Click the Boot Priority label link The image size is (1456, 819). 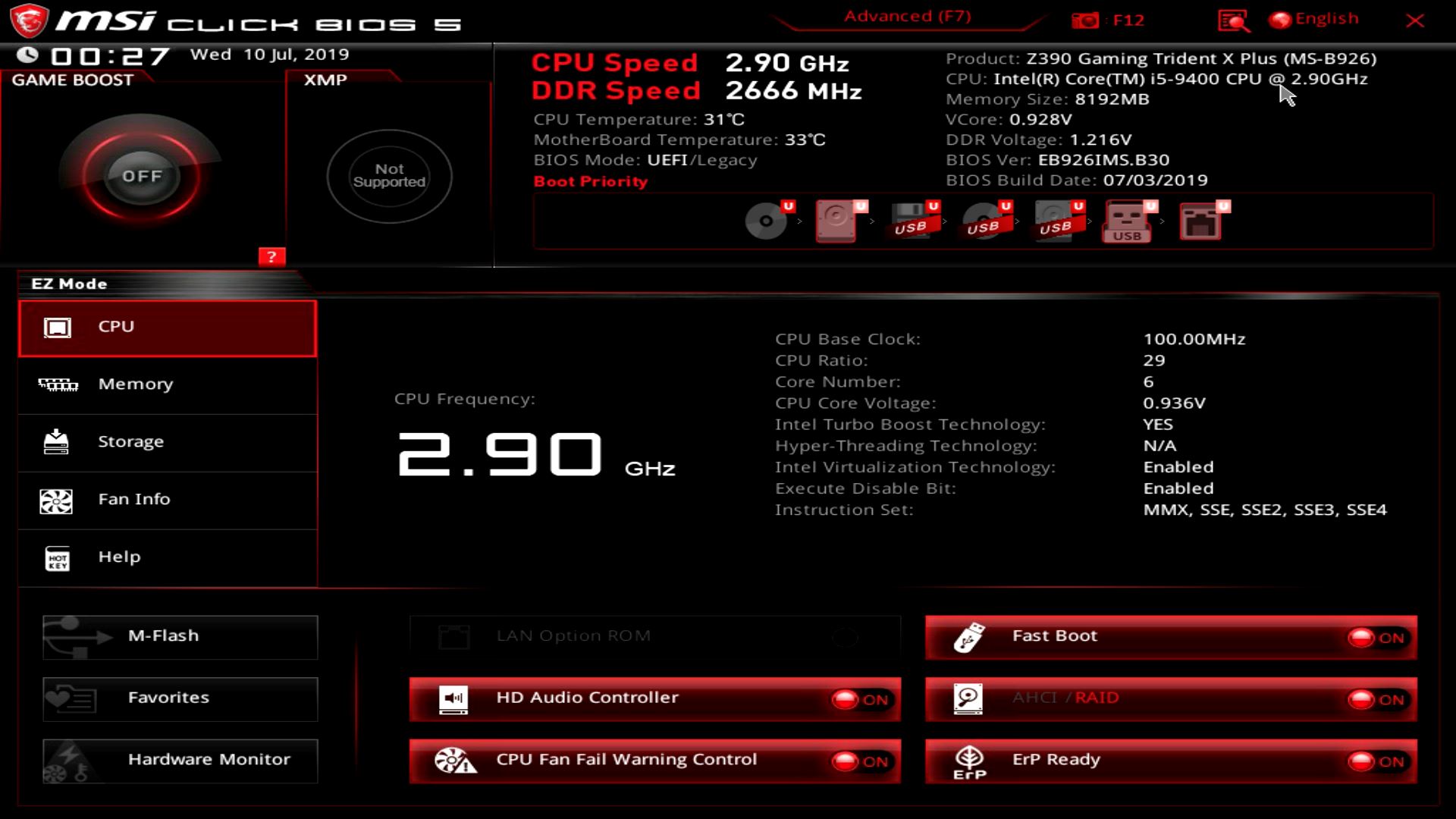(589, 181)
